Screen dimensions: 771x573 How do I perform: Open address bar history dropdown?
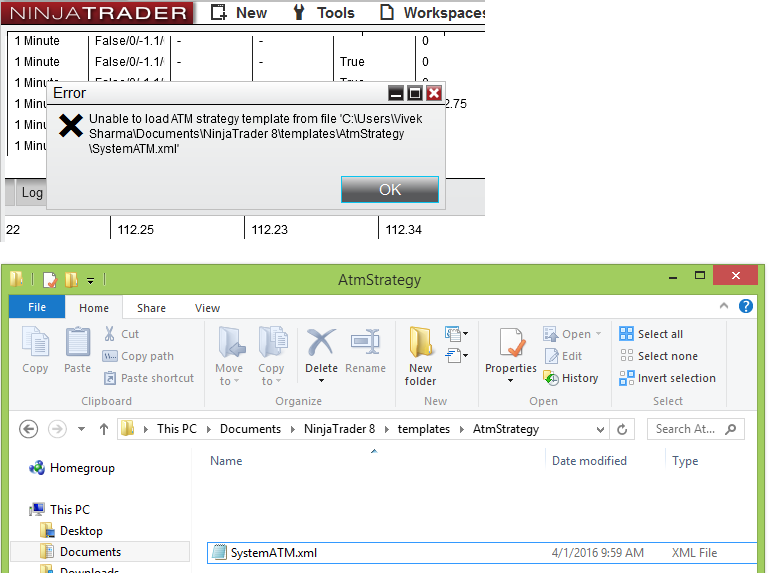tap(600, 429)
